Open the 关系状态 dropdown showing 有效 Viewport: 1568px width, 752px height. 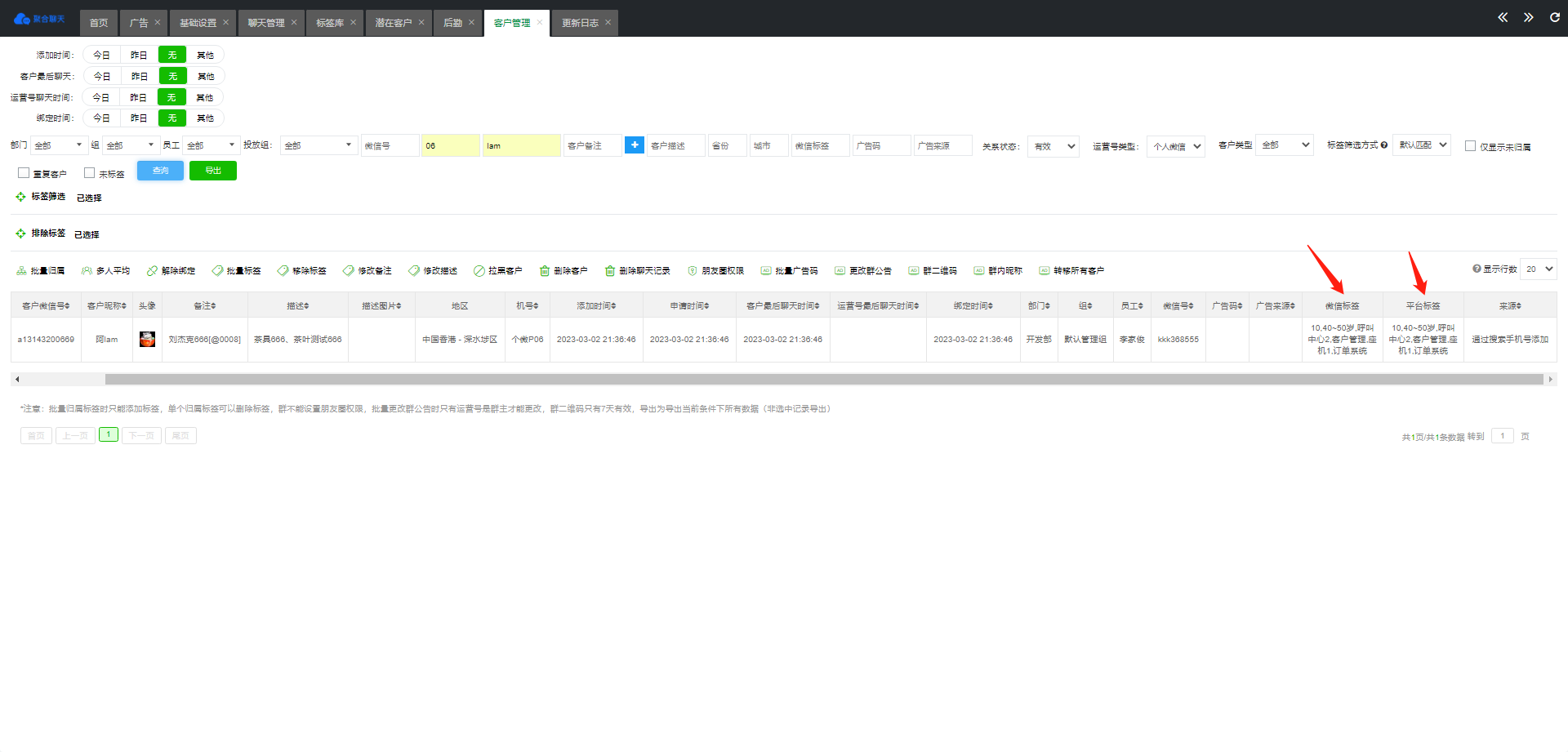(x=1053, y=147)
